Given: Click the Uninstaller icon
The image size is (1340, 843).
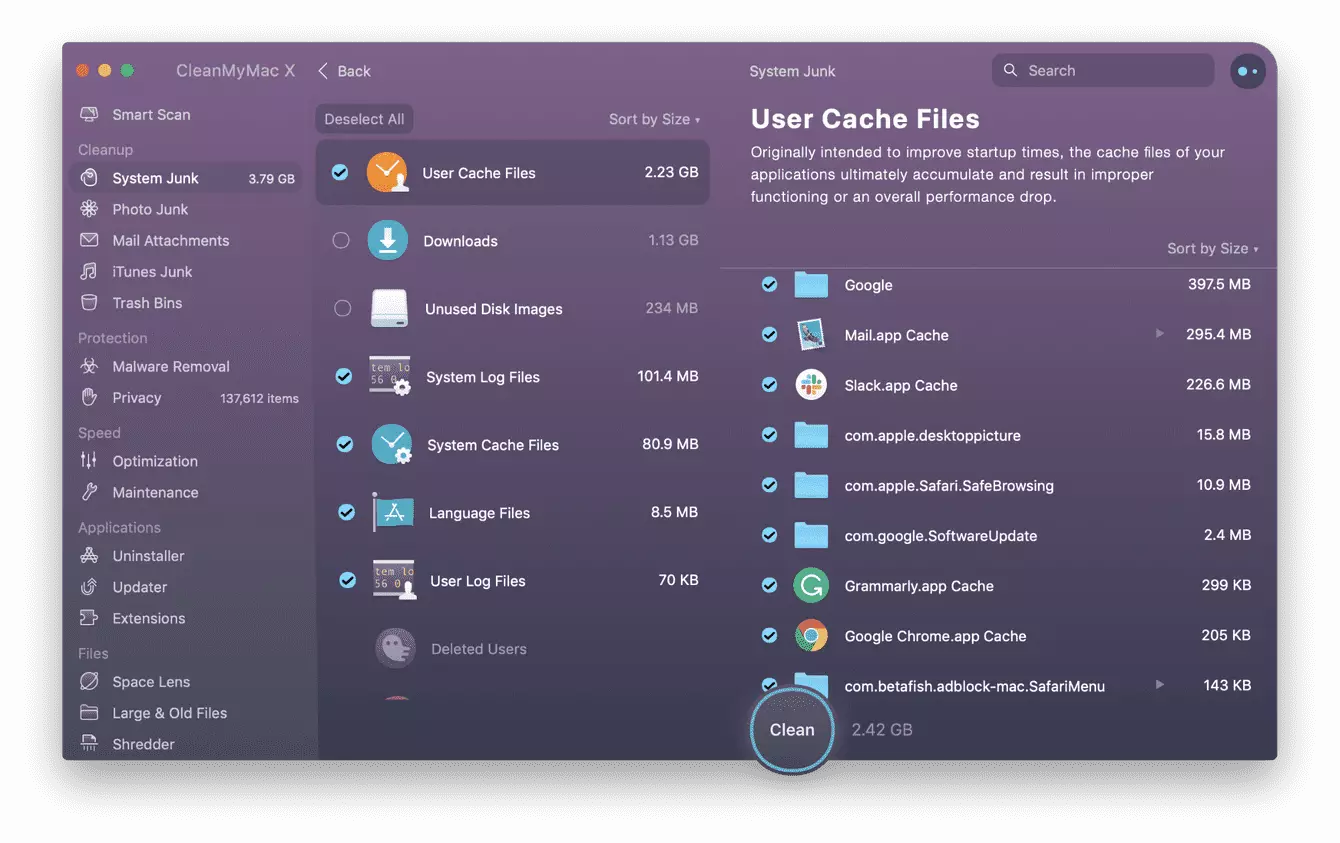Looking at the screenshot, I should [89, 556].
